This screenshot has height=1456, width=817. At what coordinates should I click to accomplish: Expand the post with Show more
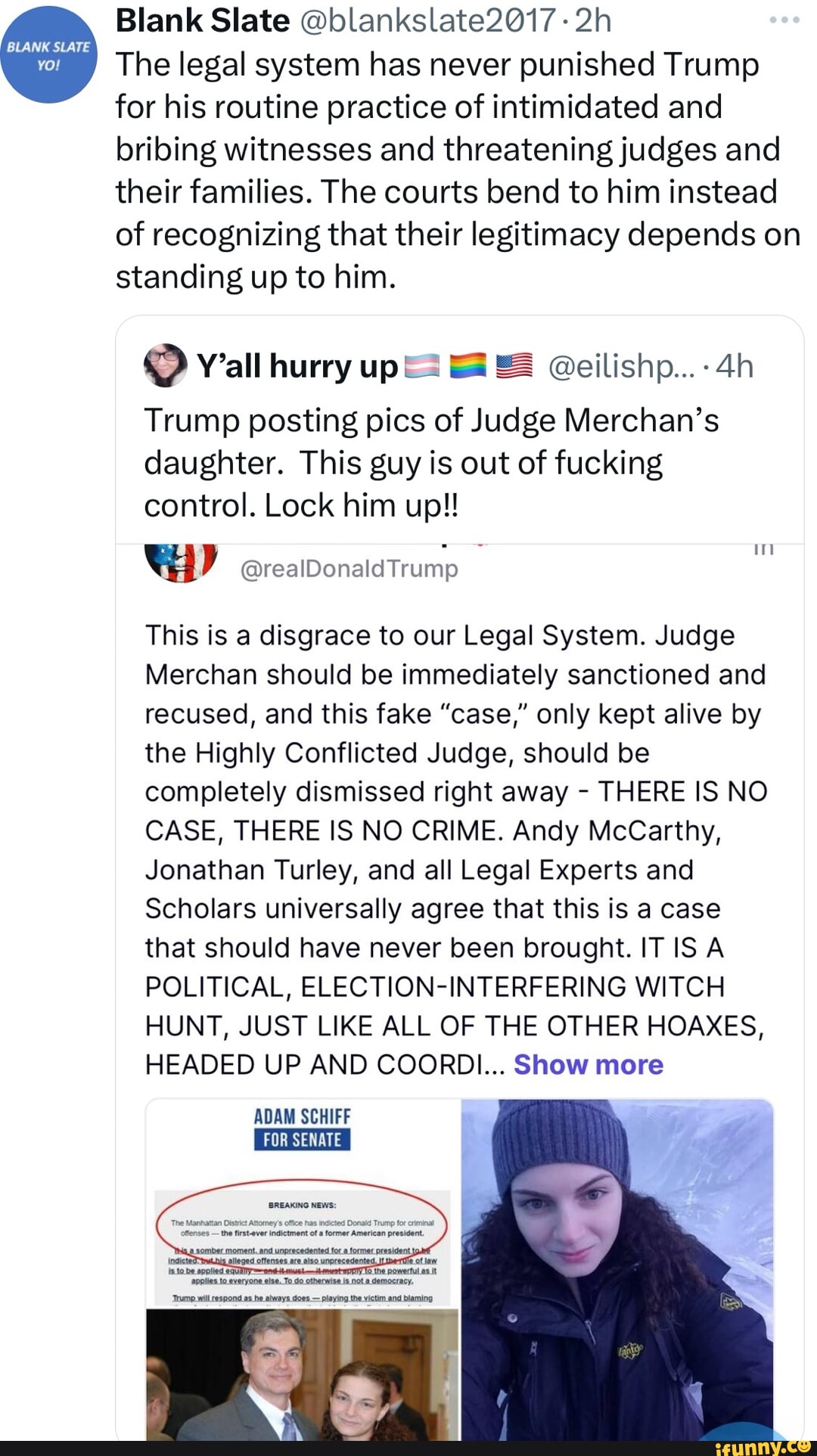click(588, 1065)
